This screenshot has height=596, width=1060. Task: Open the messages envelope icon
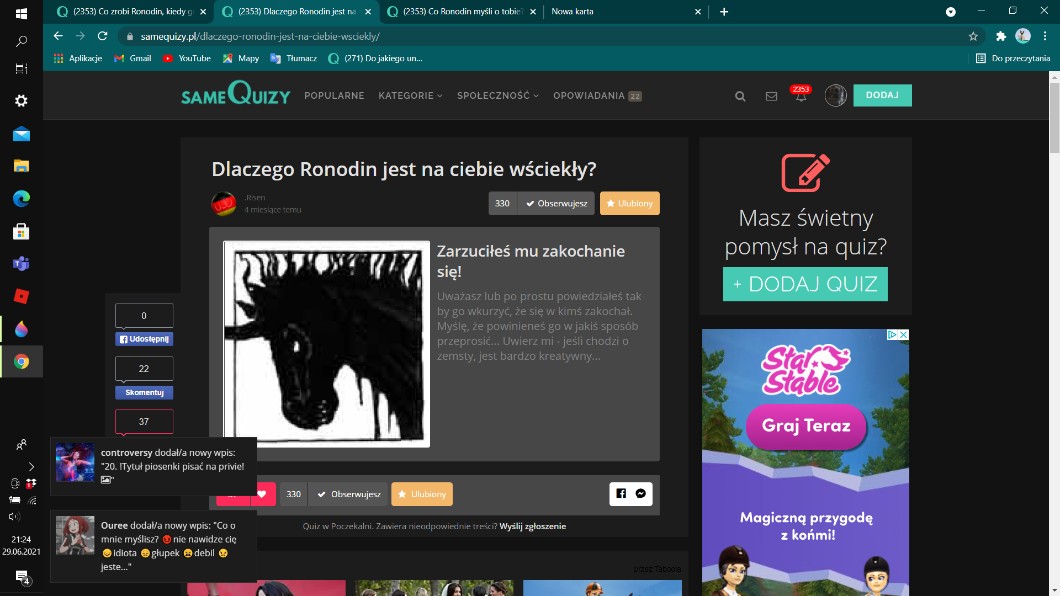(x=771, y=96)
